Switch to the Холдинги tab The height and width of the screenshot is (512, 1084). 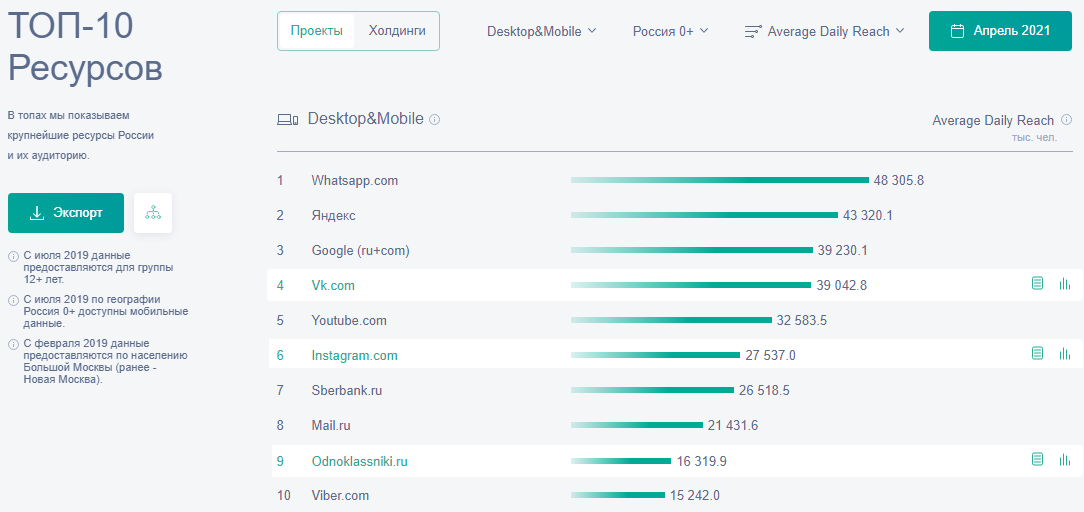point(397,31)
